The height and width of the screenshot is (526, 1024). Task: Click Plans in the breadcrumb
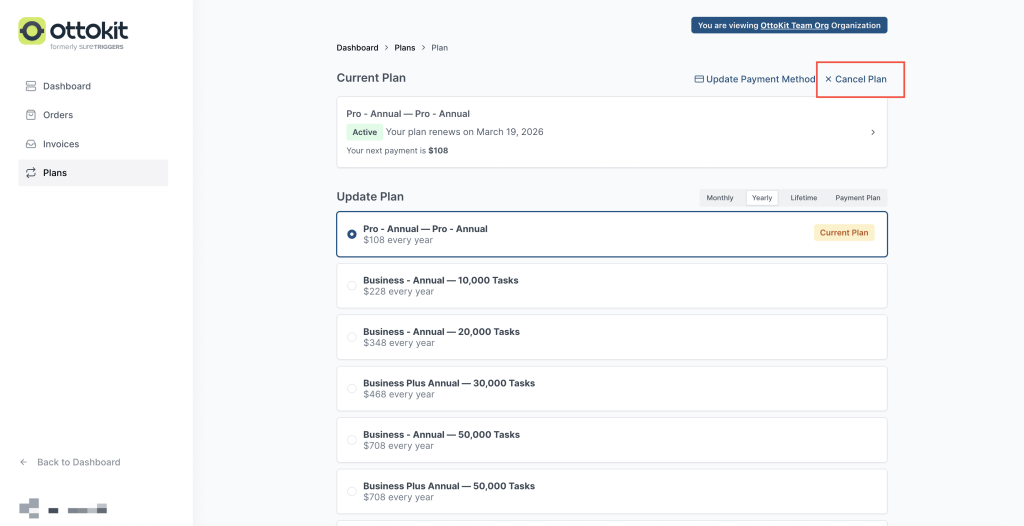(x=405, y=48)
